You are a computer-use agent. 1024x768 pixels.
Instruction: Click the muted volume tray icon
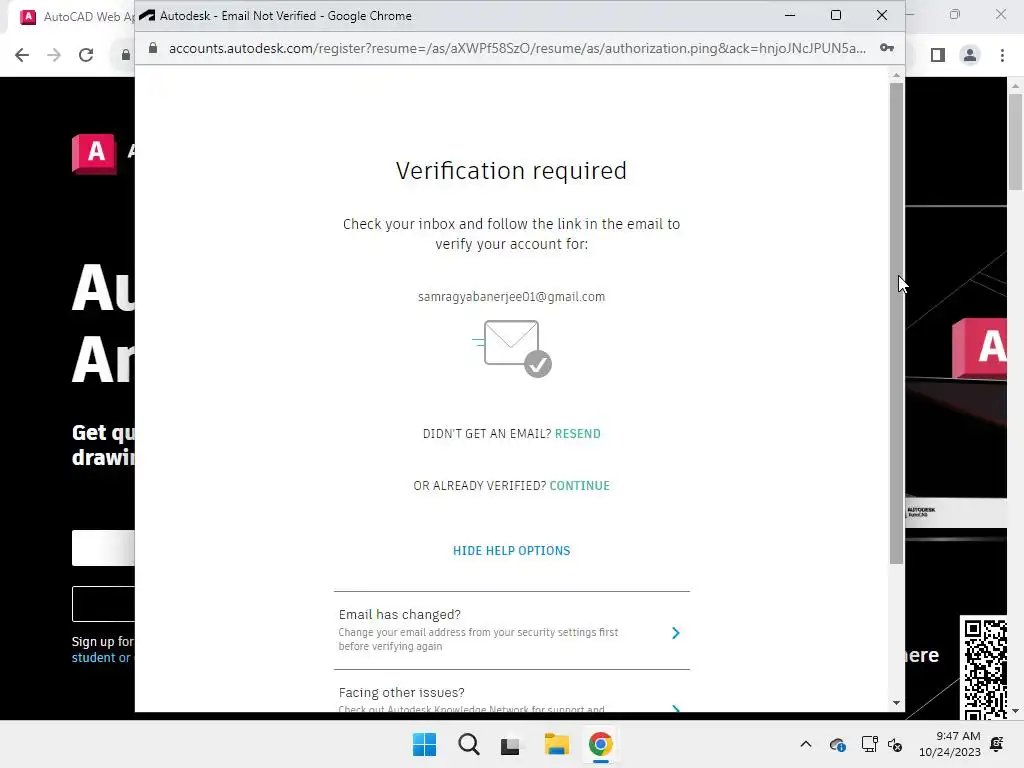tap(895, 744)
